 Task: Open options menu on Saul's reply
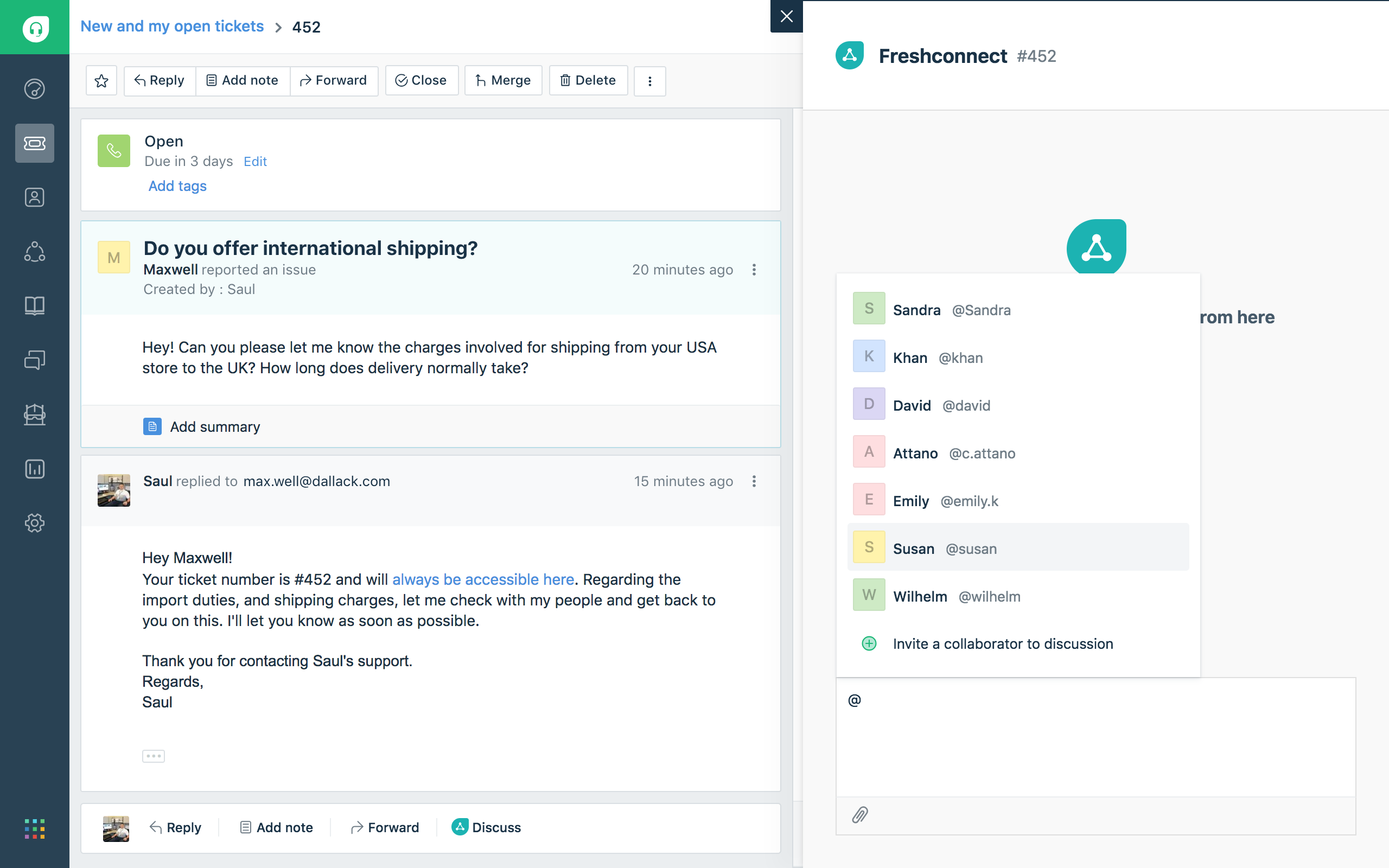(x=754, y=481)
